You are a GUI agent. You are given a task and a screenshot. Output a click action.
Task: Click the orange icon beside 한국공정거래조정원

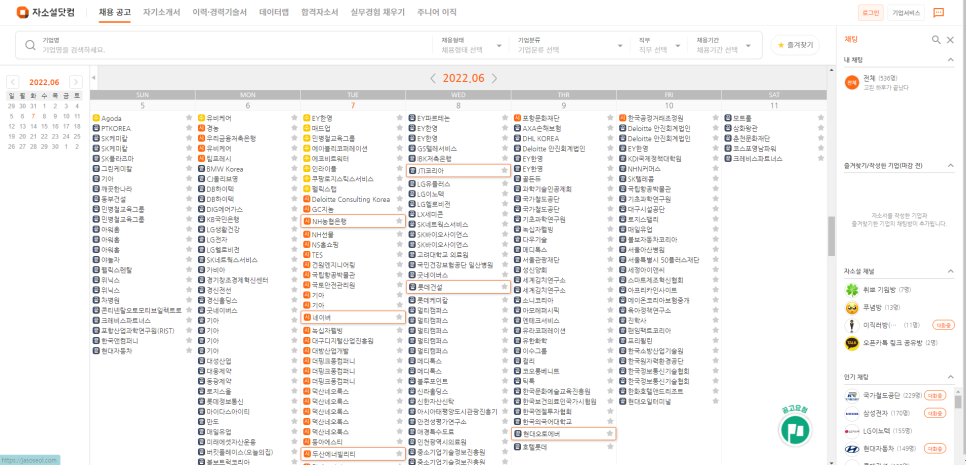click(x=623, y=118)
